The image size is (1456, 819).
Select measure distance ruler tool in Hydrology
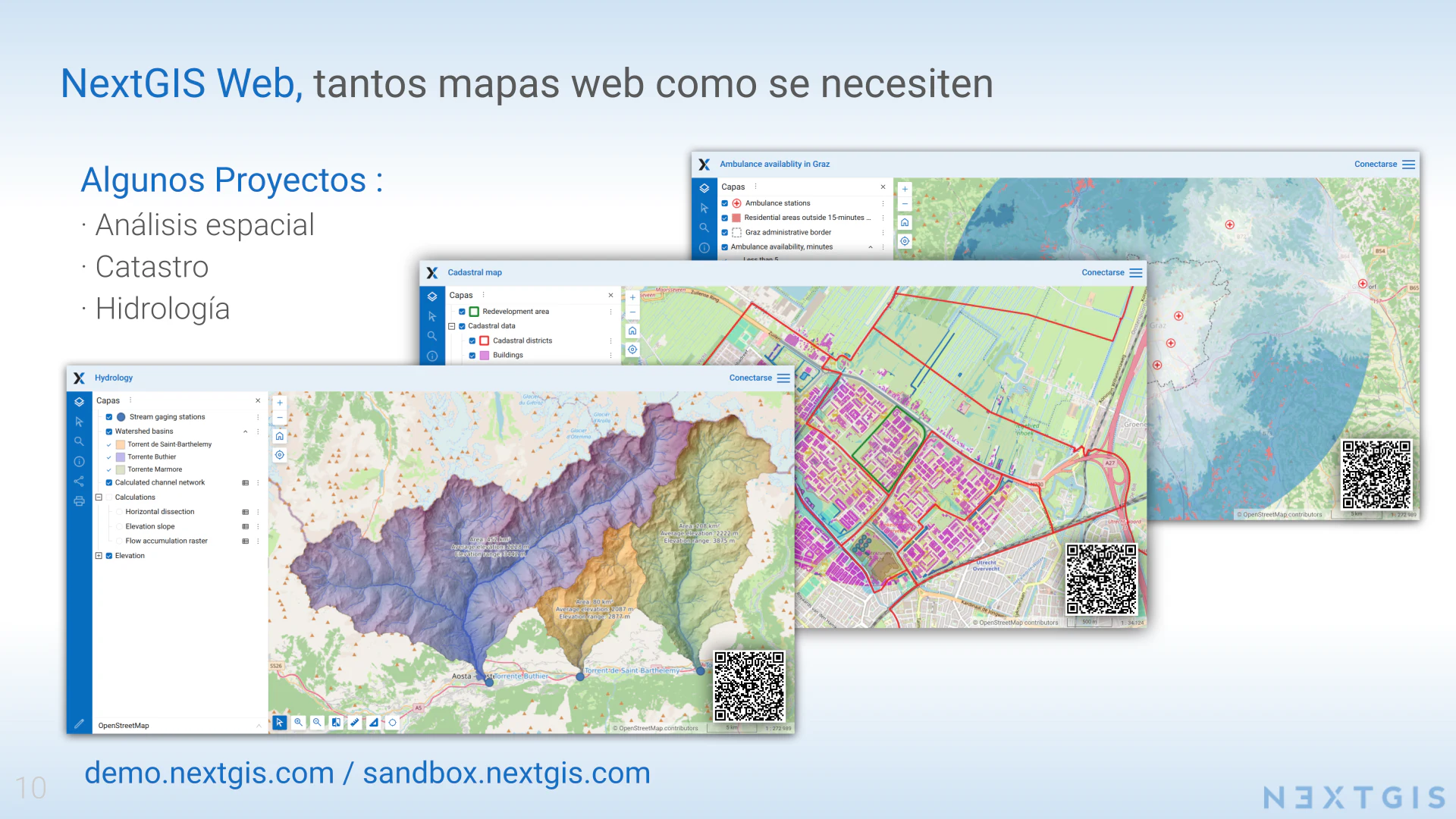[355, 723]
